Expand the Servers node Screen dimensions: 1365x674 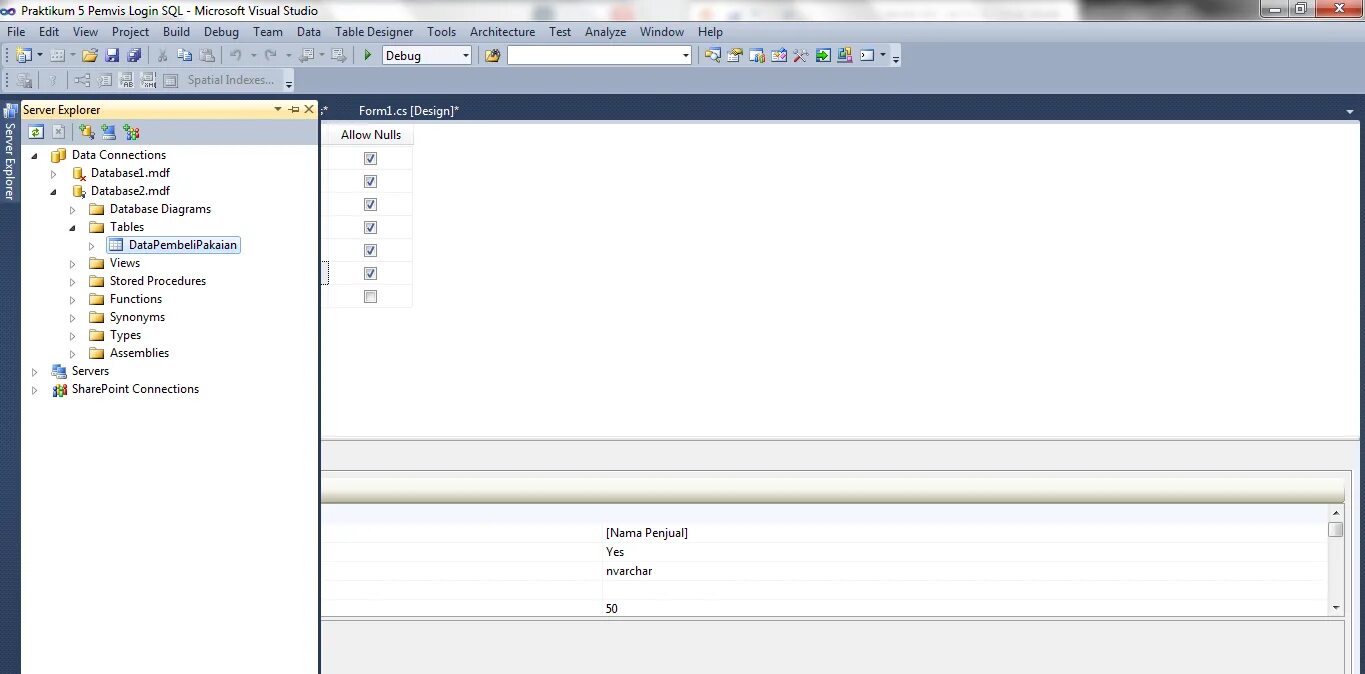point(35,372)
